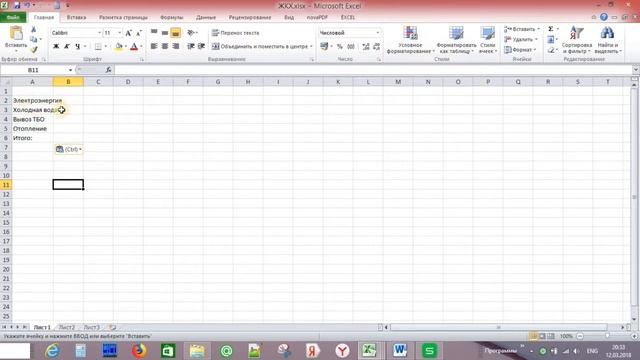Open Cell Styles (Стили ячеек)
Screen dimensions: 640x360
coord(487,40)
